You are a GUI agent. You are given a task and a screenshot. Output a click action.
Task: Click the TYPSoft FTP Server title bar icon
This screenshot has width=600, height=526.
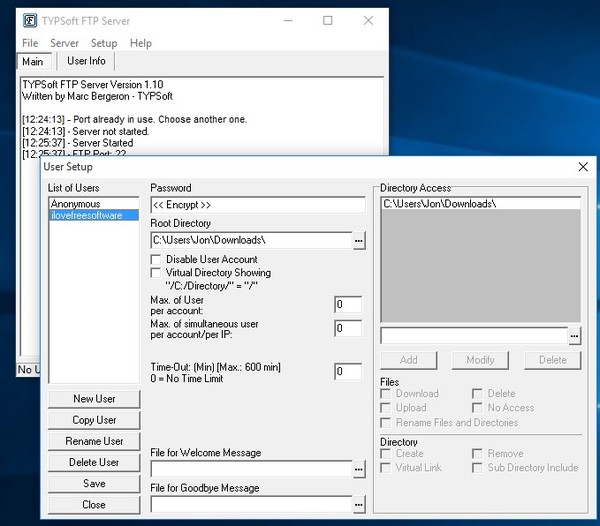[x=31, y=20]
